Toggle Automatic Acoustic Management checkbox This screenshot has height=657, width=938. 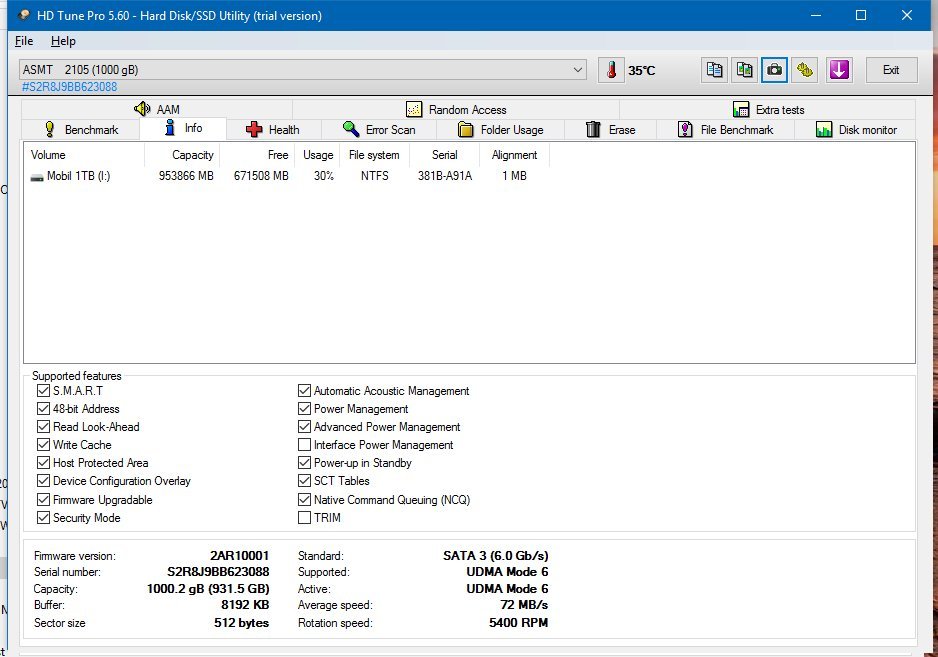click(x=304, y=391)
